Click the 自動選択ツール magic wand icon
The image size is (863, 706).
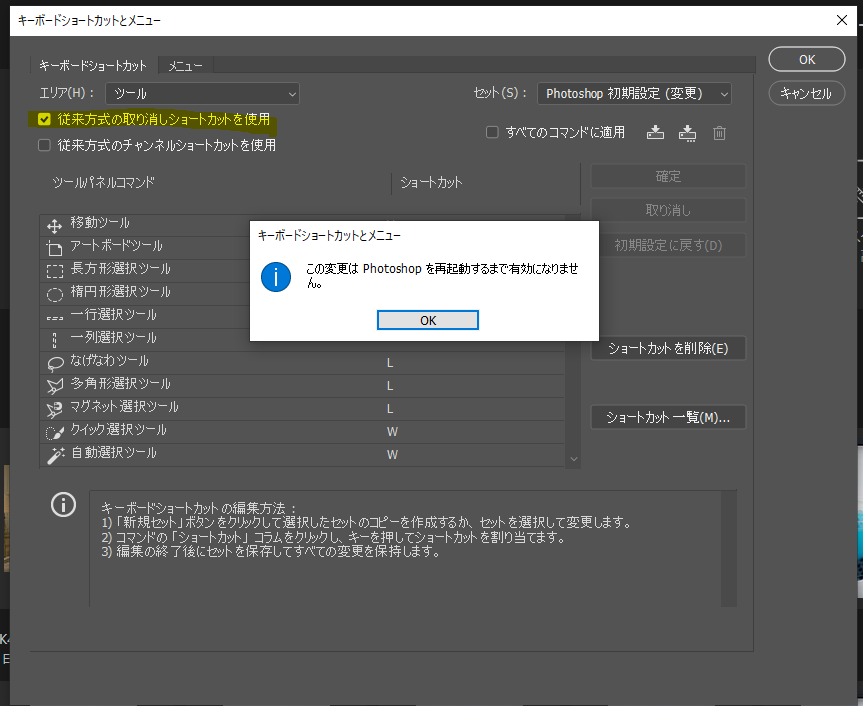click(x=57, y=453)
